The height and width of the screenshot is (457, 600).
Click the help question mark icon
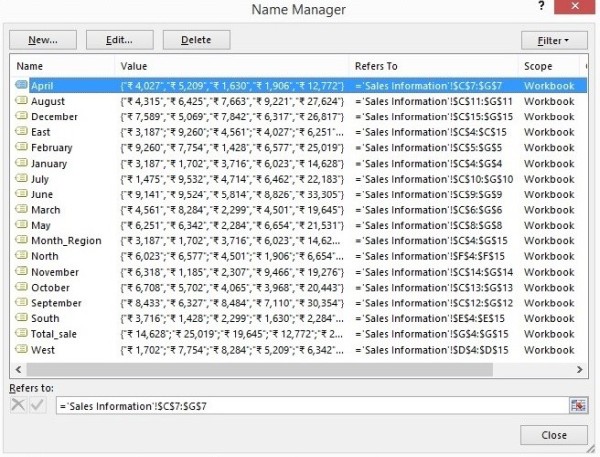(541, 9)
